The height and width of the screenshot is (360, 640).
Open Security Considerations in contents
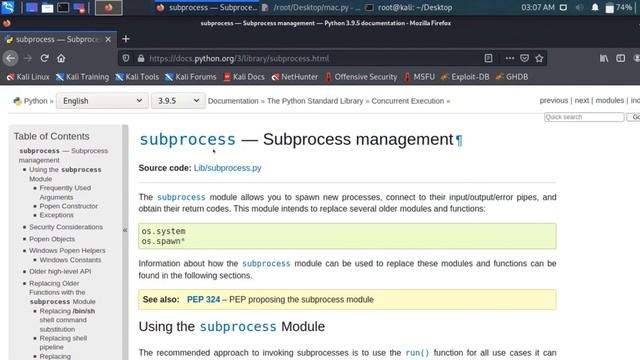pos(66,227)
